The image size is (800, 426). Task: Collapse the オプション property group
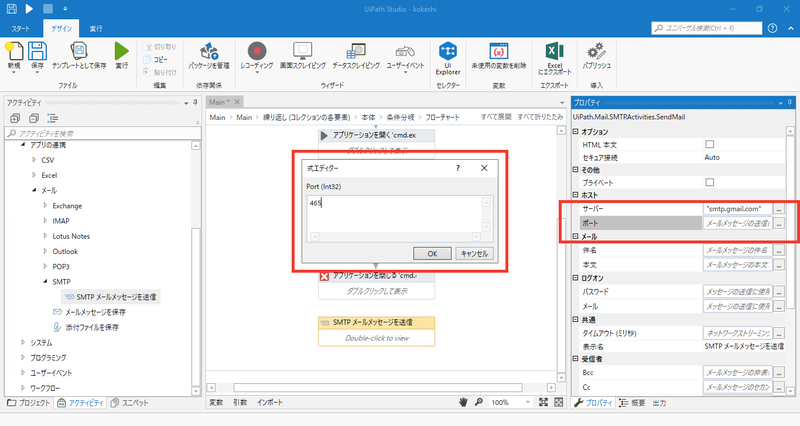576,132
